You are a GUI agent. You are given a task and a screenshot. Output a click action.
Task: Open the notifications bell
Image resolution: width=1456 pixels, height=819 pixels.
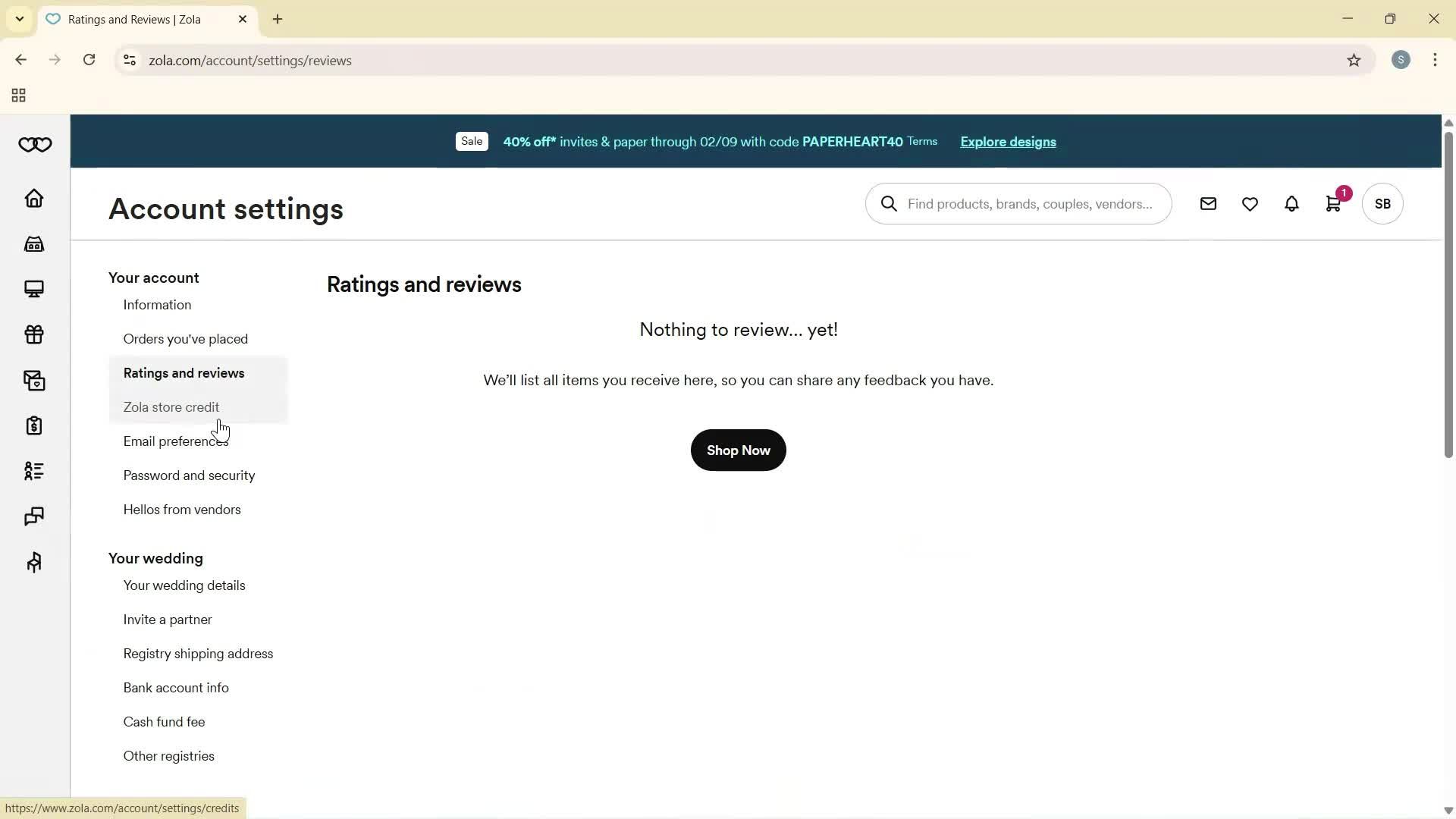tap(1291, 203)
